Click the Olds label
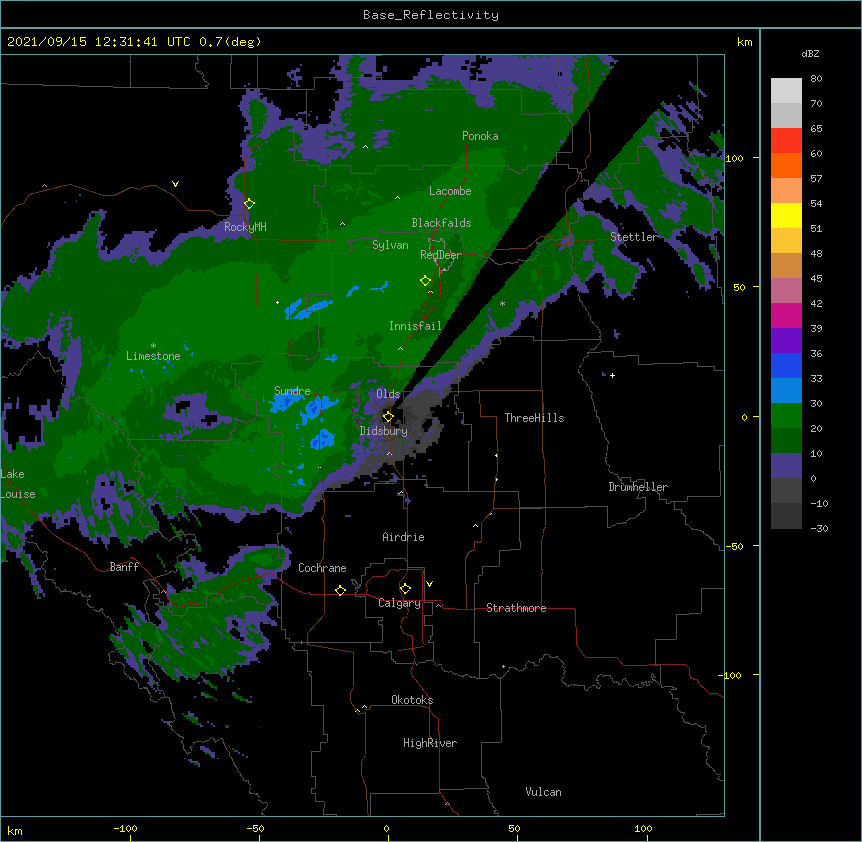This screenshot has width=862, height=842. 388,394
